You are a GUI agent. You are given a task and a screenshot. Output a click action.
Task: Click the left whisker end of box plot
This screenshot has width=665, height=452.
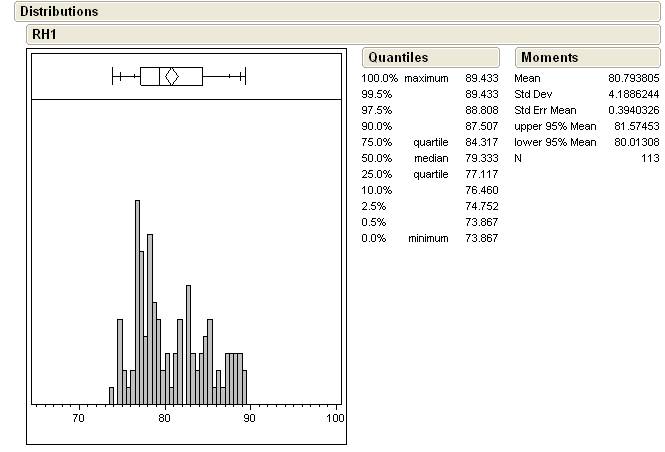pos(113,76)
